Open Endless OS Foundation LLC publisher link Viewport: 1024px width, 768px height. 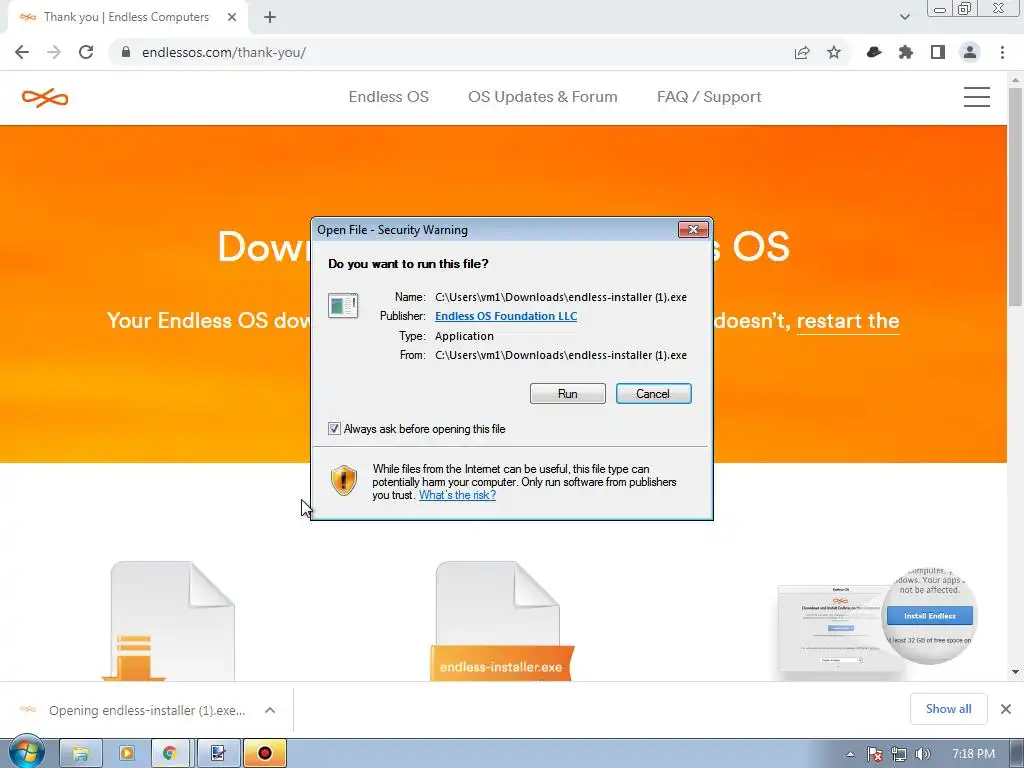click(506, 316)
